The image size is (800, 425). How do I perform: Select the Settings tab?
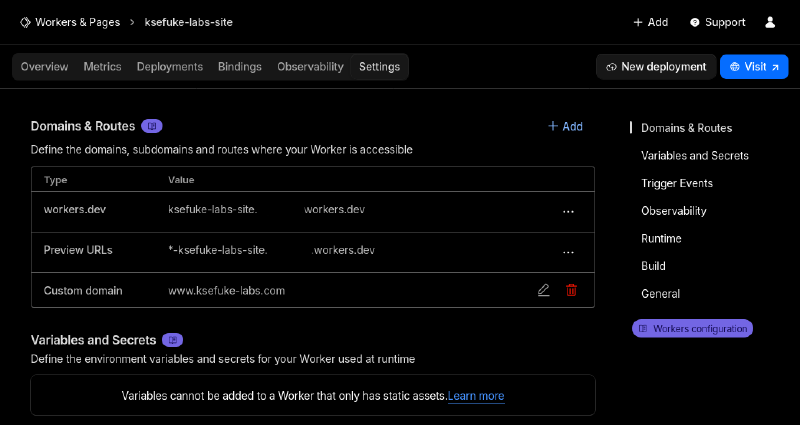380,67
